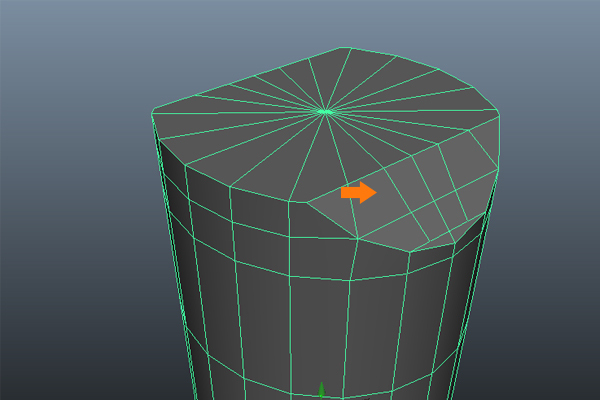Click the green Y-axis manipulator arrow handle
Screen dimensions: 600x400
point(321,390)
